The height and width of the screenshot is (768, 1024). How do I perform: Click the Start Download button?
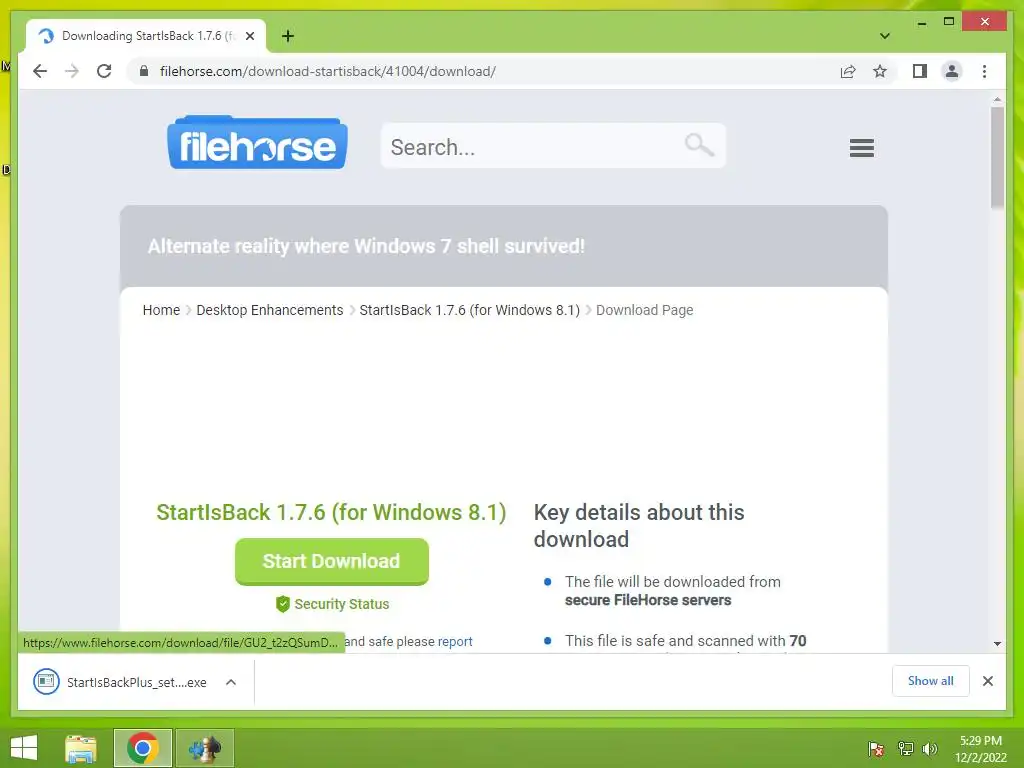pos(332,562)
